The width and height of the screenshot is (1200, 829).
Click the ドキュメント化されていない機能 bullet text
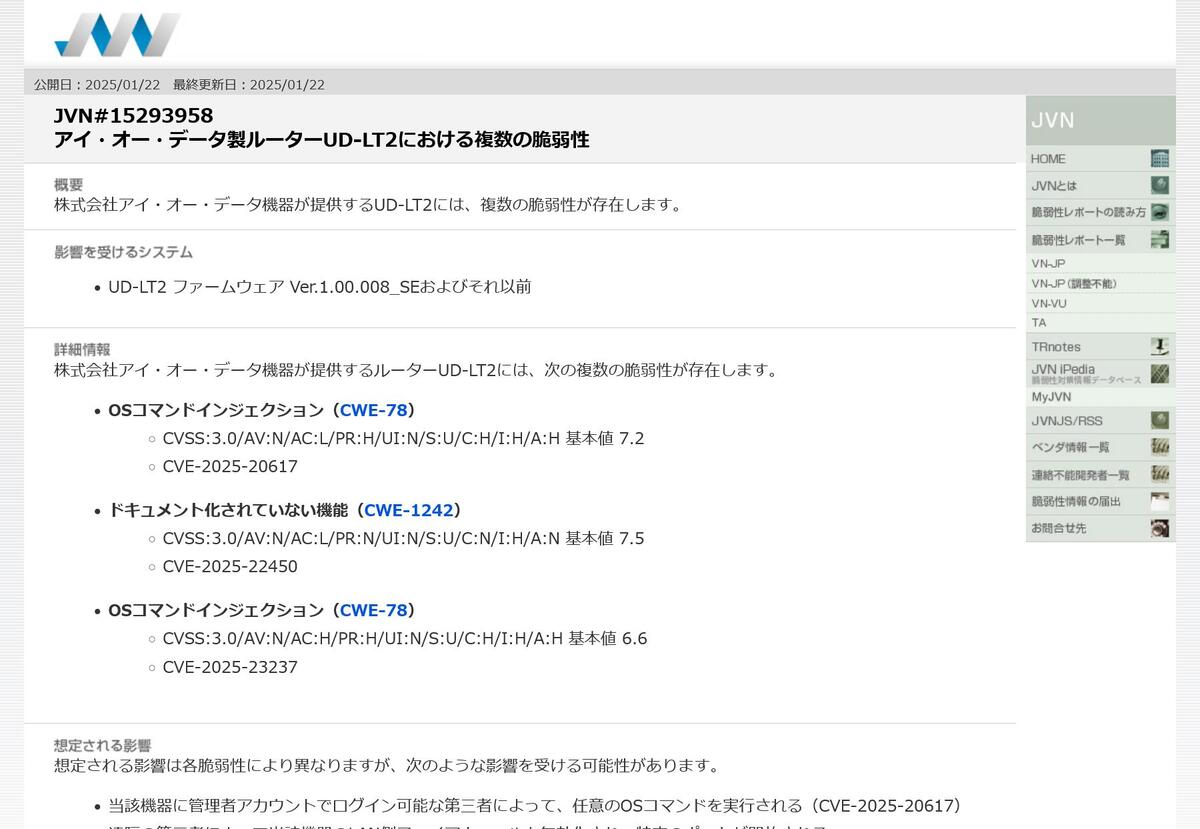coord(228,510)
